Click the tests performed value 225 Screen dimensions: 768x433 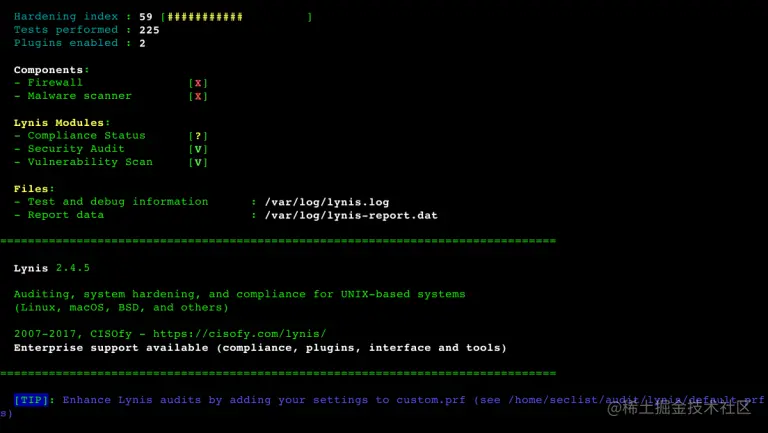pos(149,30)
